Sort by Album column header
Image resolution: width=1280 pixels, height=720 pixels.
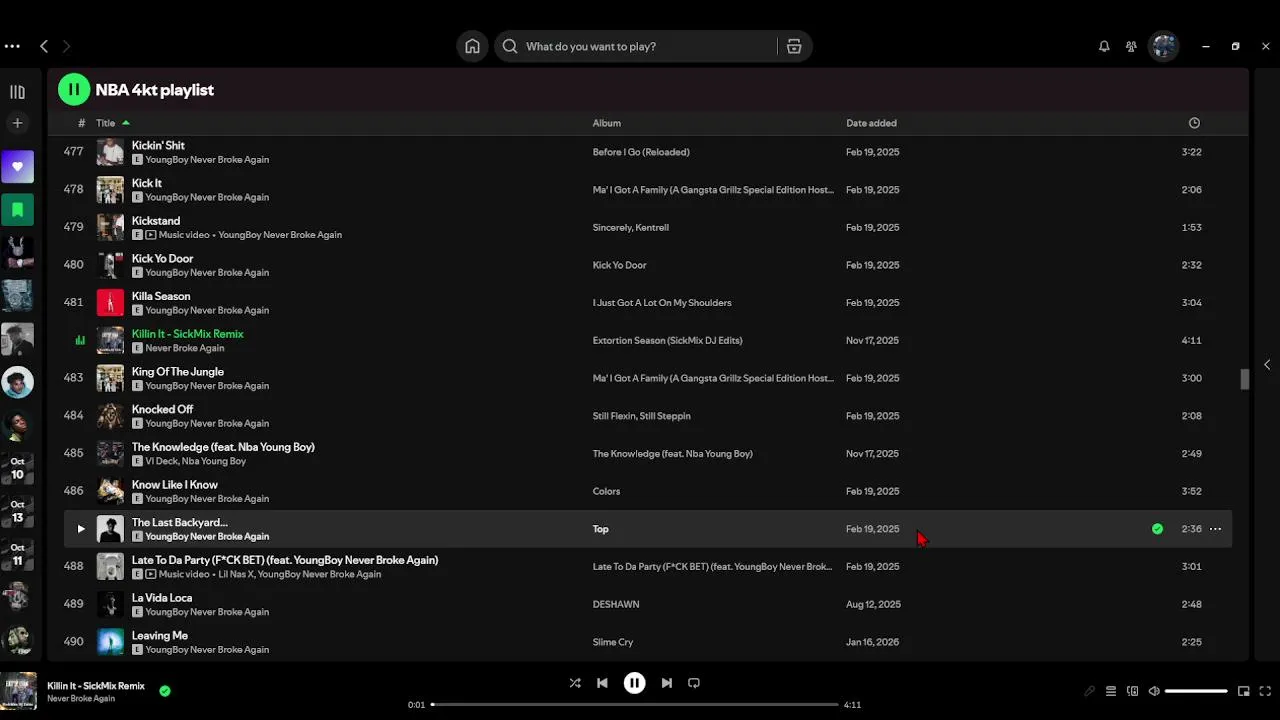click(x=607, y=123)
